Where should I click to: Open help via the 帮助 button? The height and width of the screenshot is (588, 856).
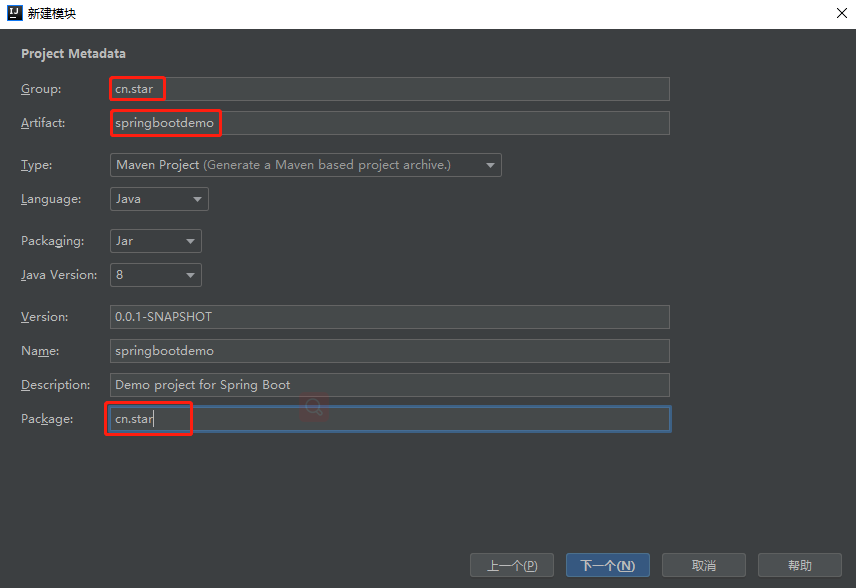tap(799, 564)
